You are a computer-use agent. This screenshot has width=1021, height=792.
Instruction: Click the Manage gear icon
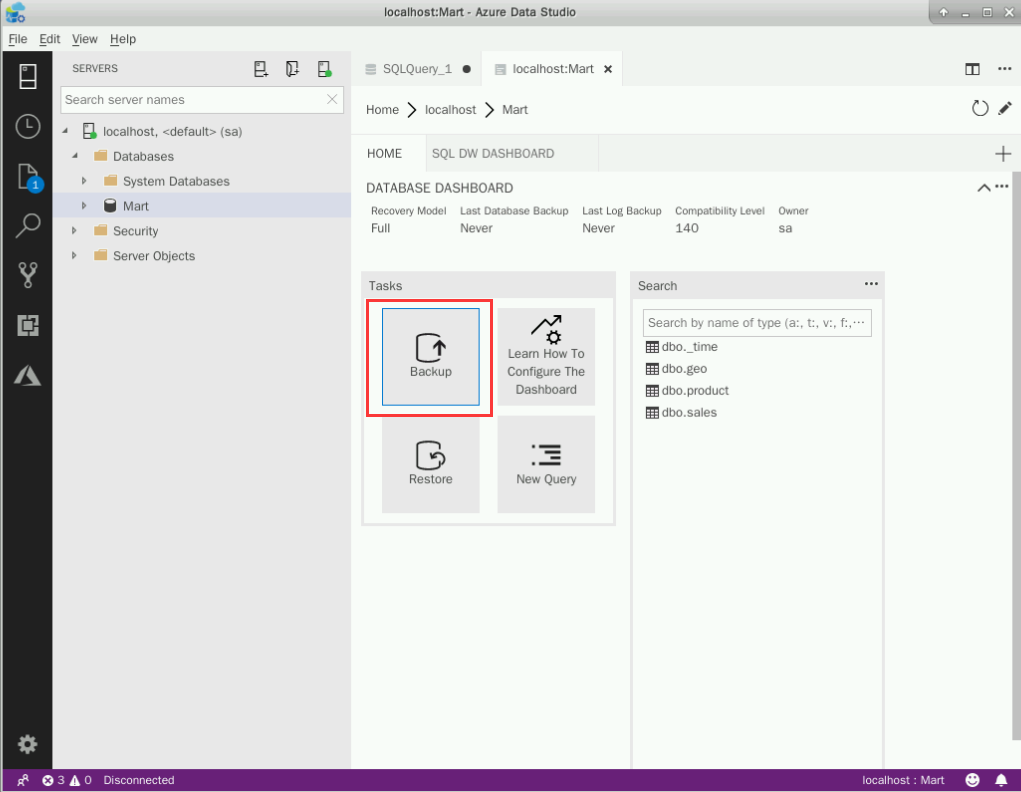coord(27,744)
